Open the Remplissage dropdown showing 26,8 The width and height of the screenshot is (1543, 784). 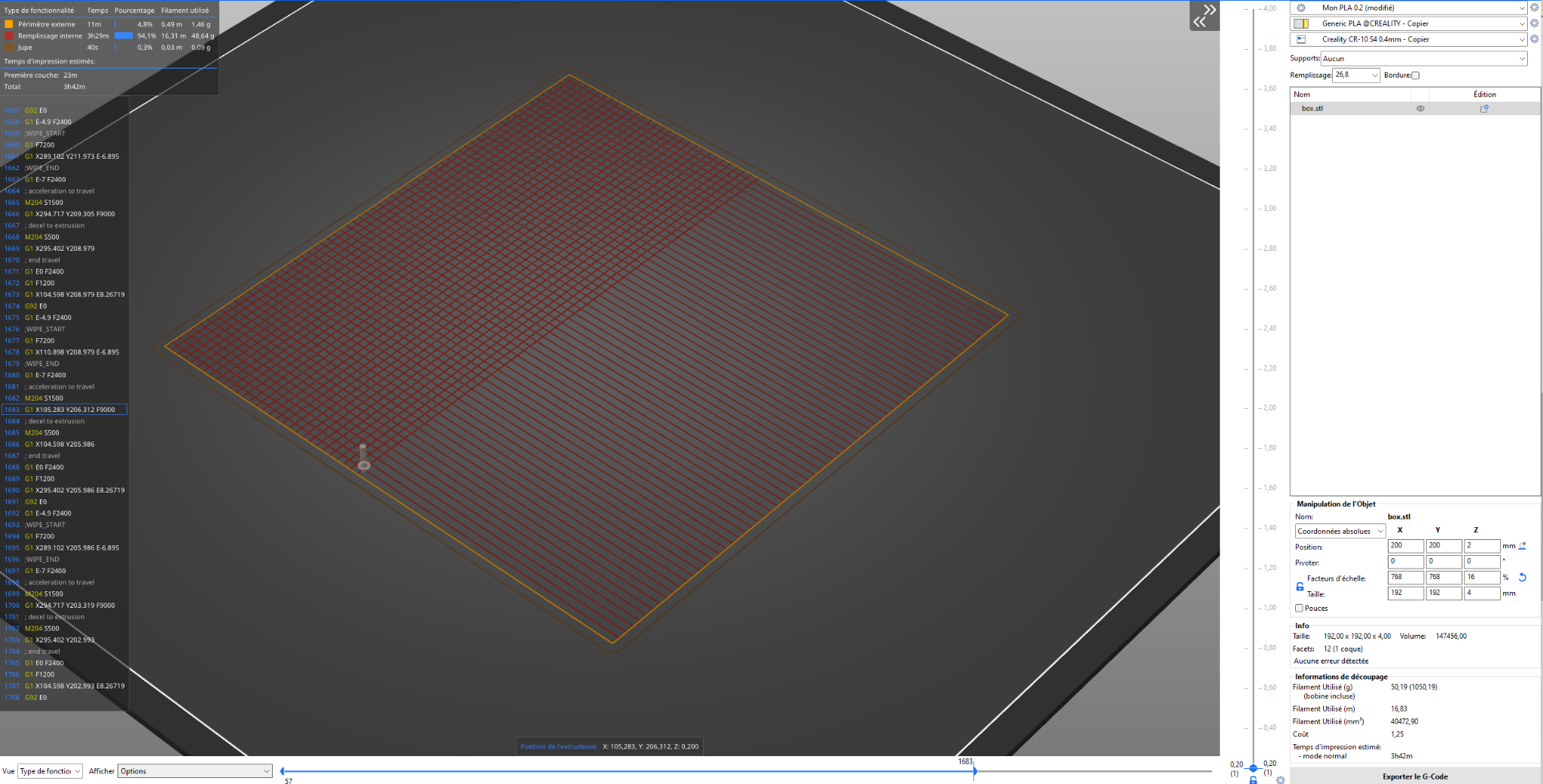tap(1356, 75)
